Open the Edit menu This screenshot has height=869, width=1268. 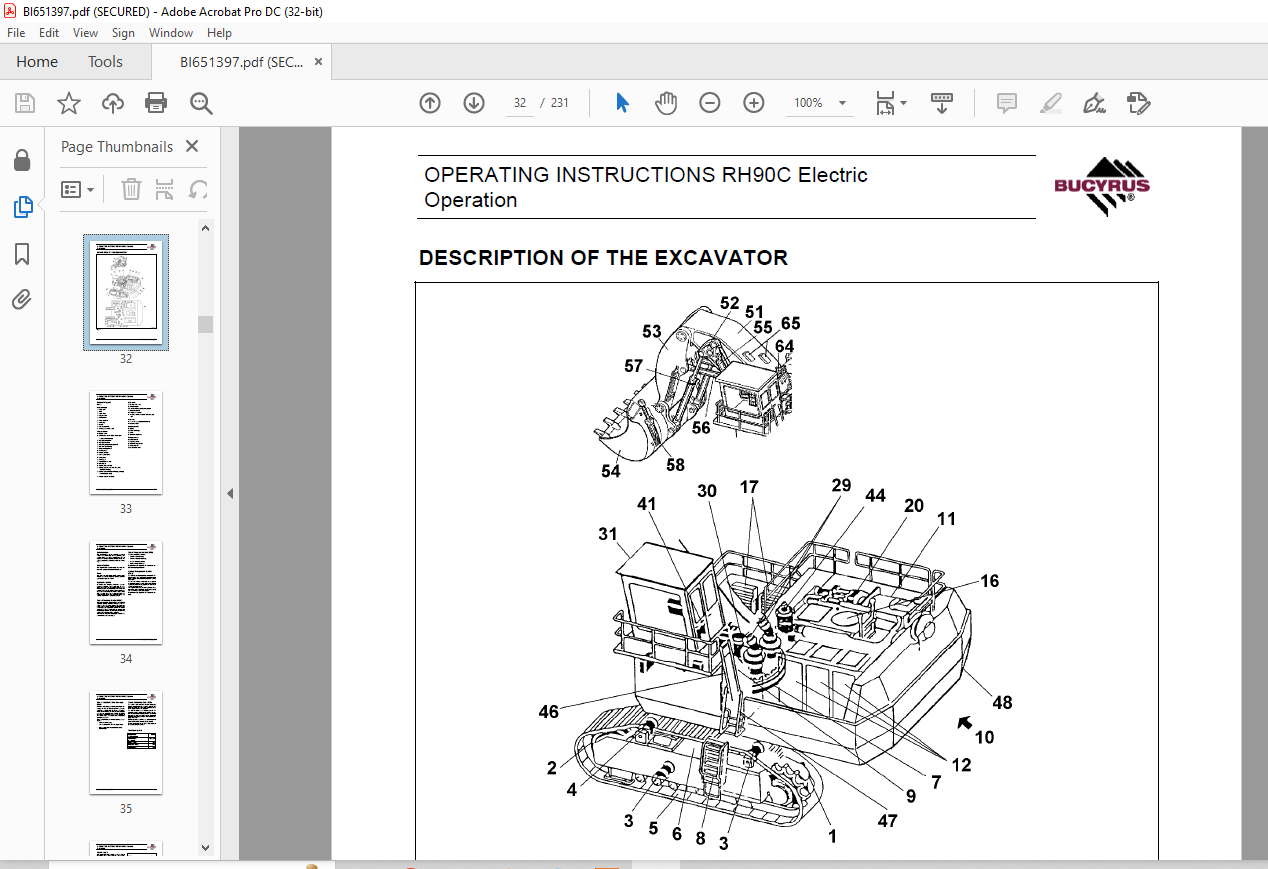coord(49,33)
